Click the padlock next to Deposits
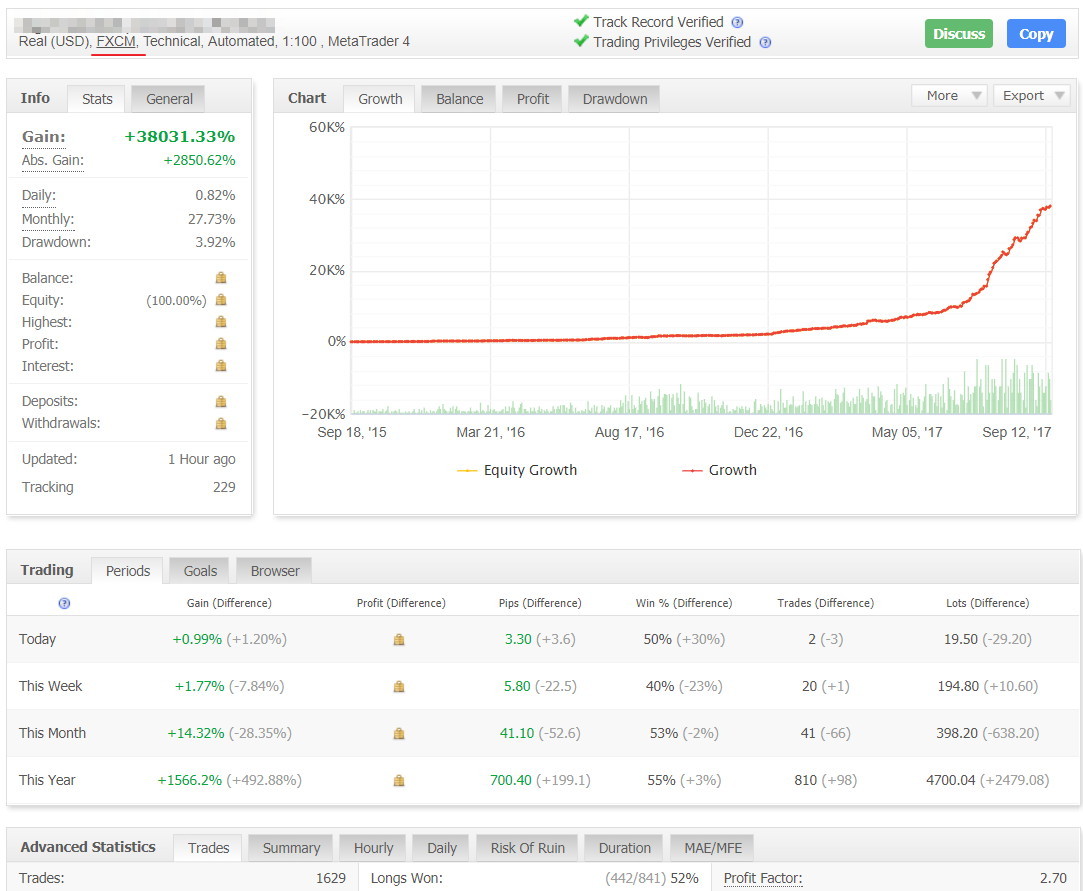Screen dimensions: 1083x891 click(221, 400)
